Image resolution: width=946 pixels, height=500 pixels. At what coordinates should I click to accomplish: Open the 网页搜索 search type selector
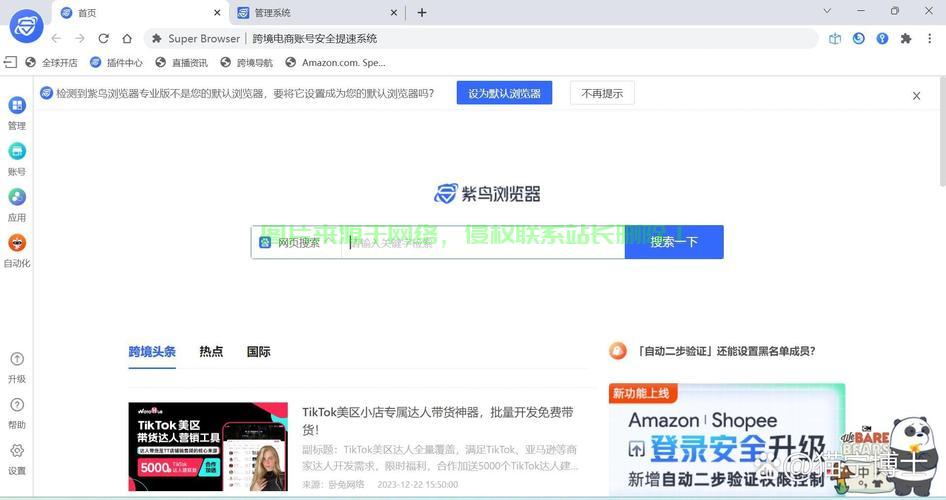click(296, 242)
